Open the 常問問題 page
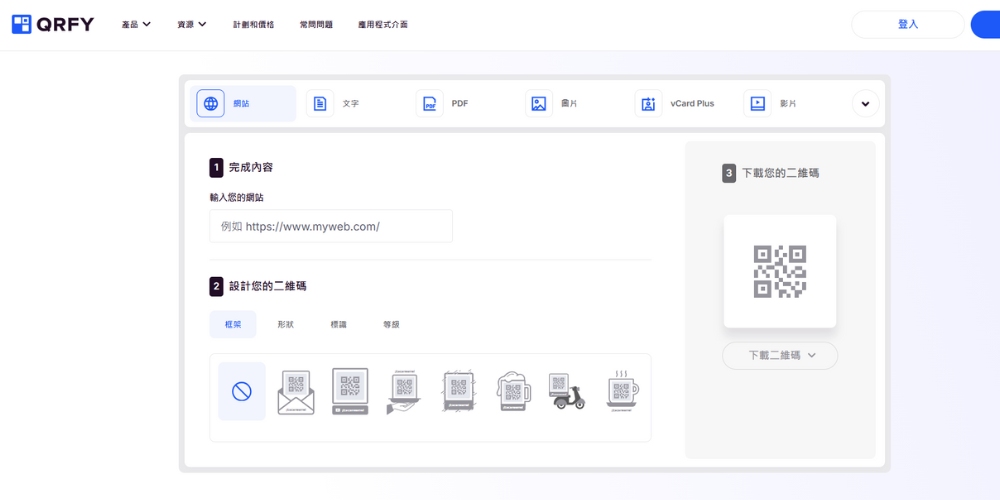The width and height of the screenshot is (1000, 500). click(x=316, y=24)
